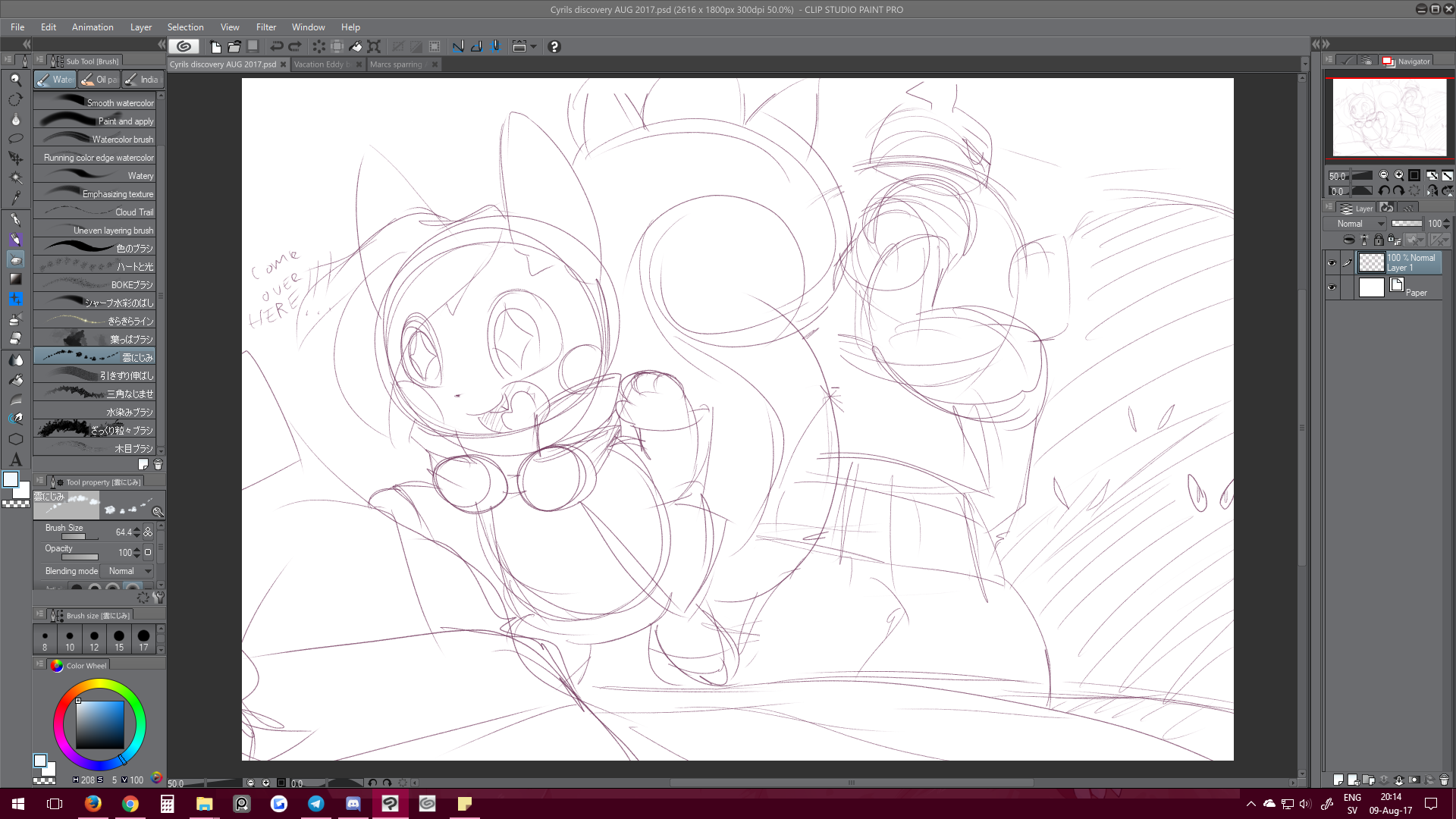Toggle the clip to layer below icon
This screenshot has height=819, width=1456.
(1349, 240)
